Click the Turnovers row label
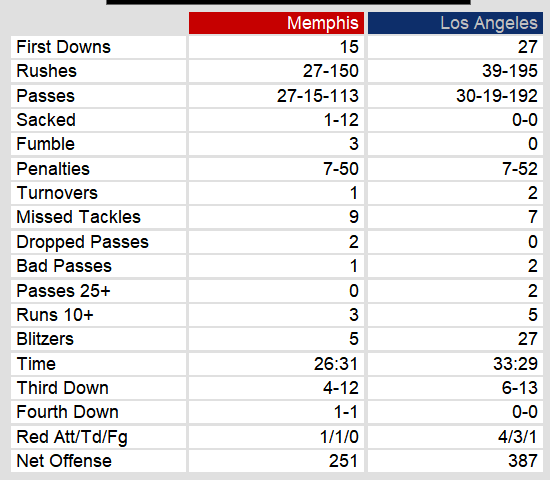 (x=57, y=193)
